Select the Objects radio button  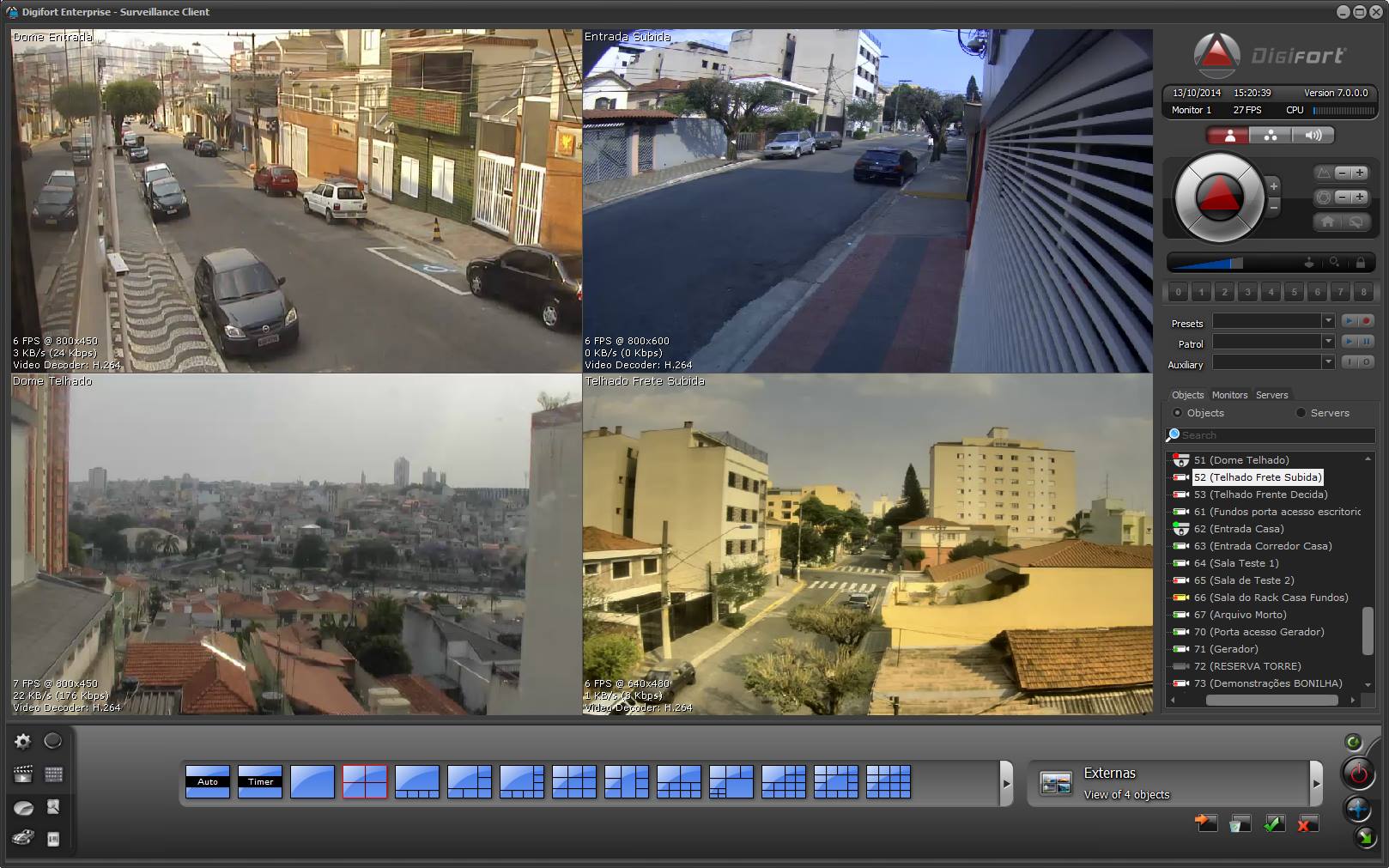tap(1178, 413)
